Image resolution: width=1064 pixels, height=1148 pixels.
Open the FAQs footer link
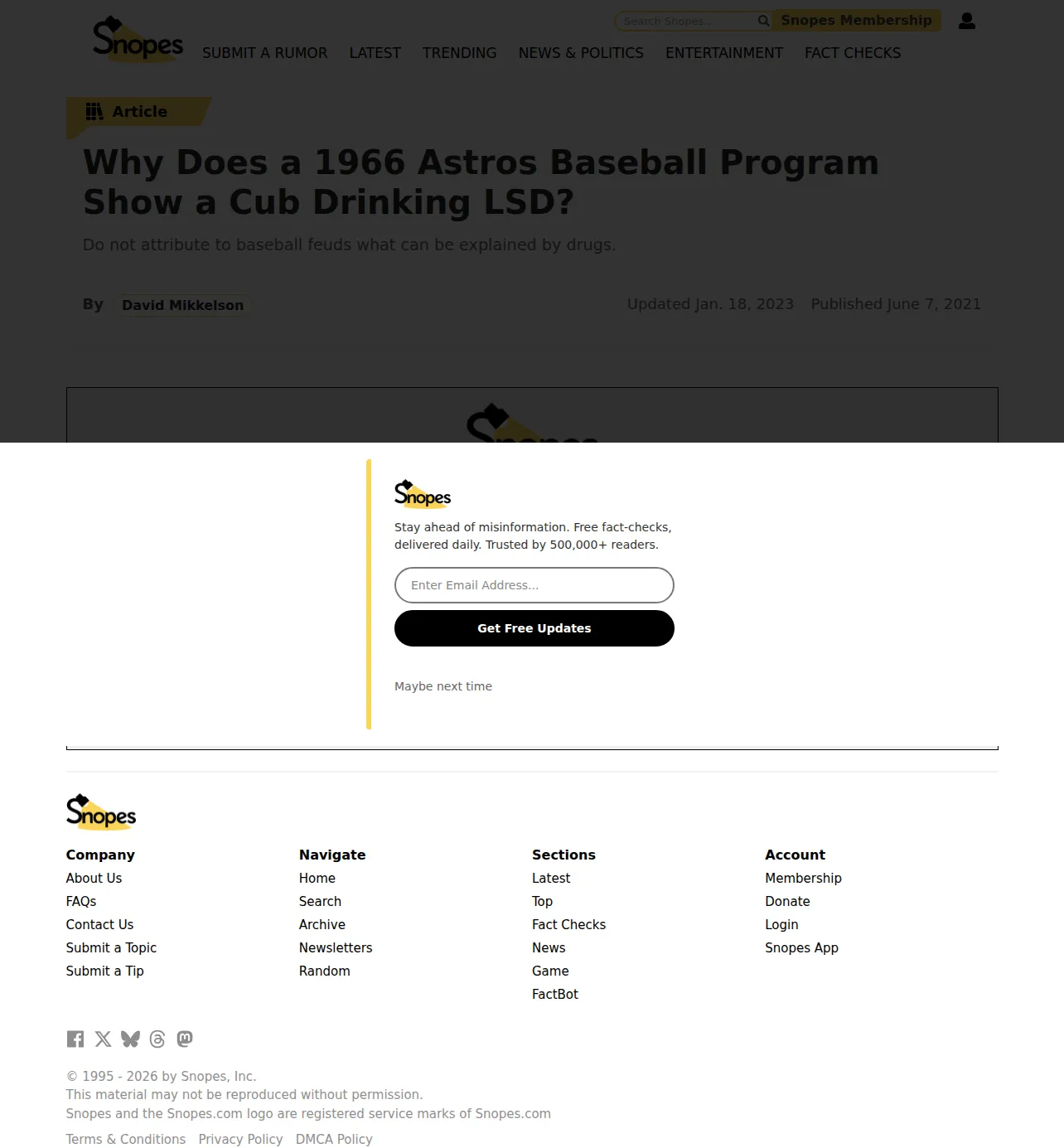point(81,901)
